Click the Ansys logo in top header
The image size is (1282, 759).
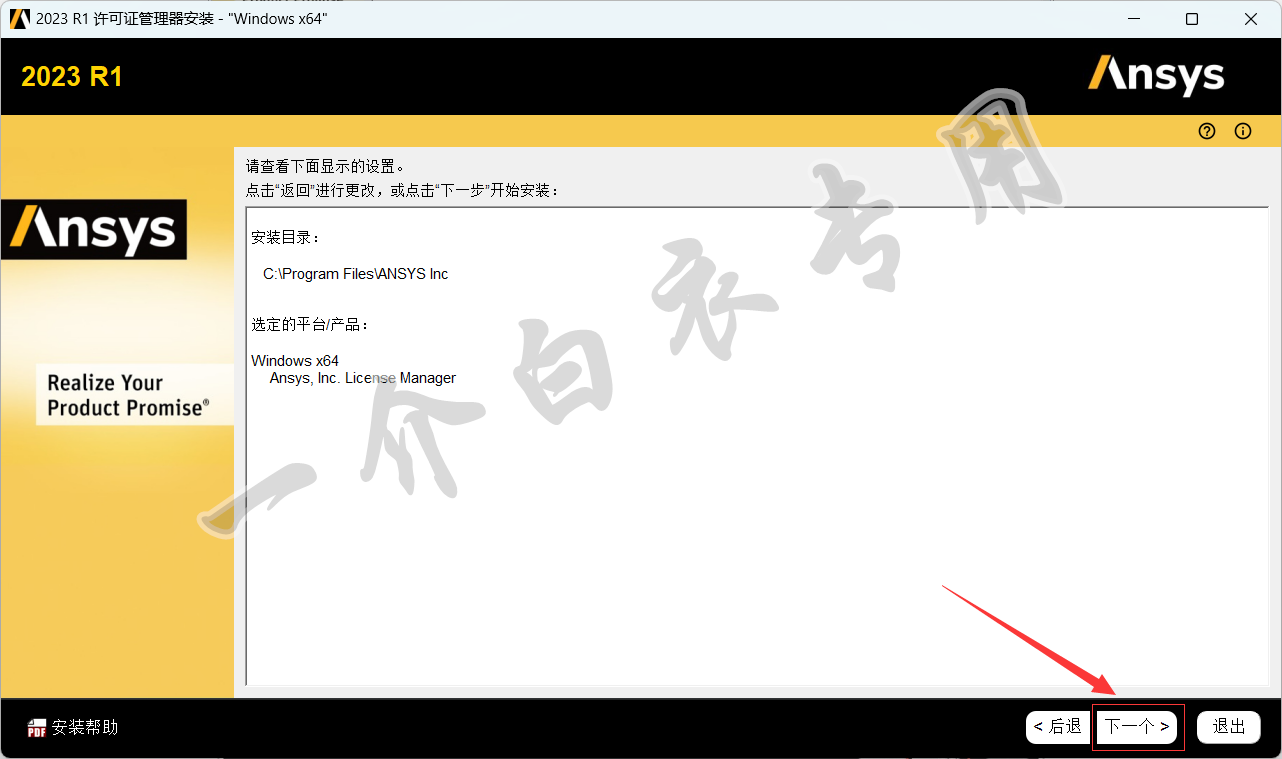coord(1156,75)
